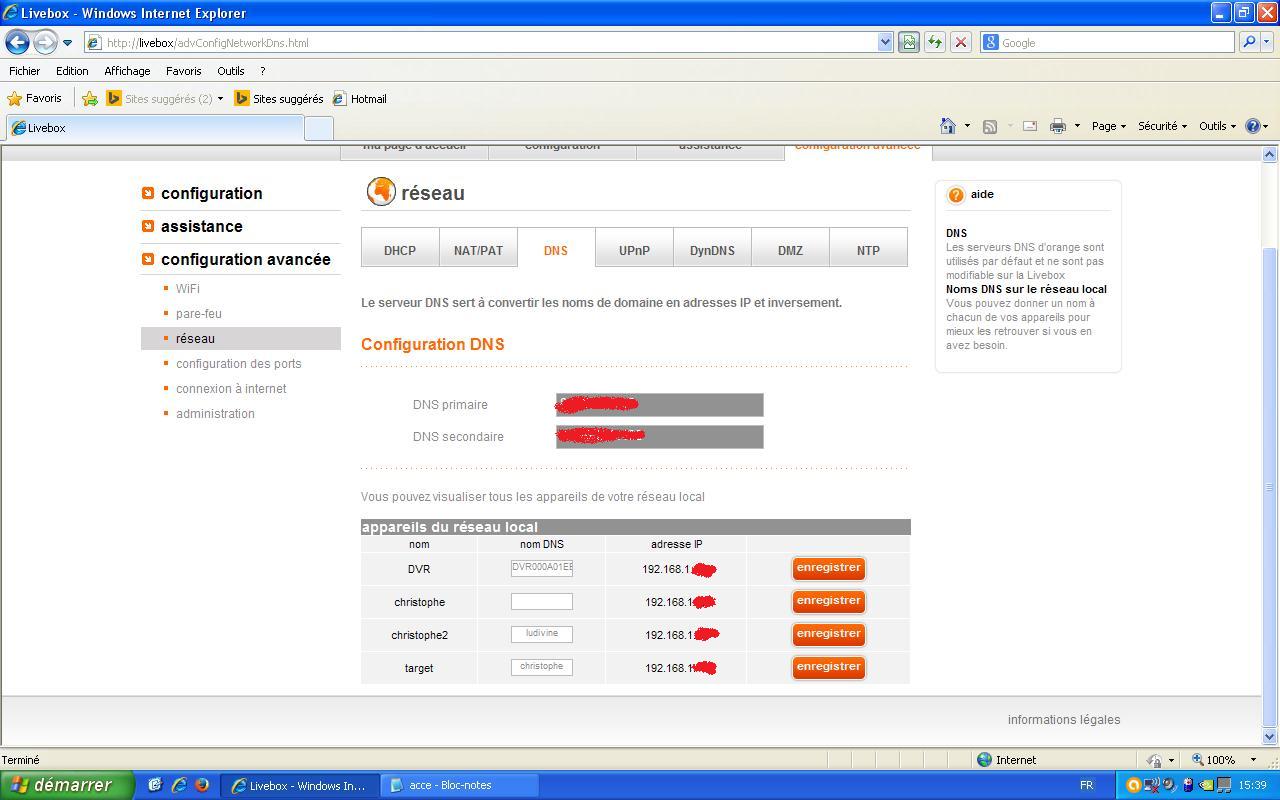This screenshot has width=1280, height=800.
Task: Open the WiFi settings link
Action: tap(187, 288)
